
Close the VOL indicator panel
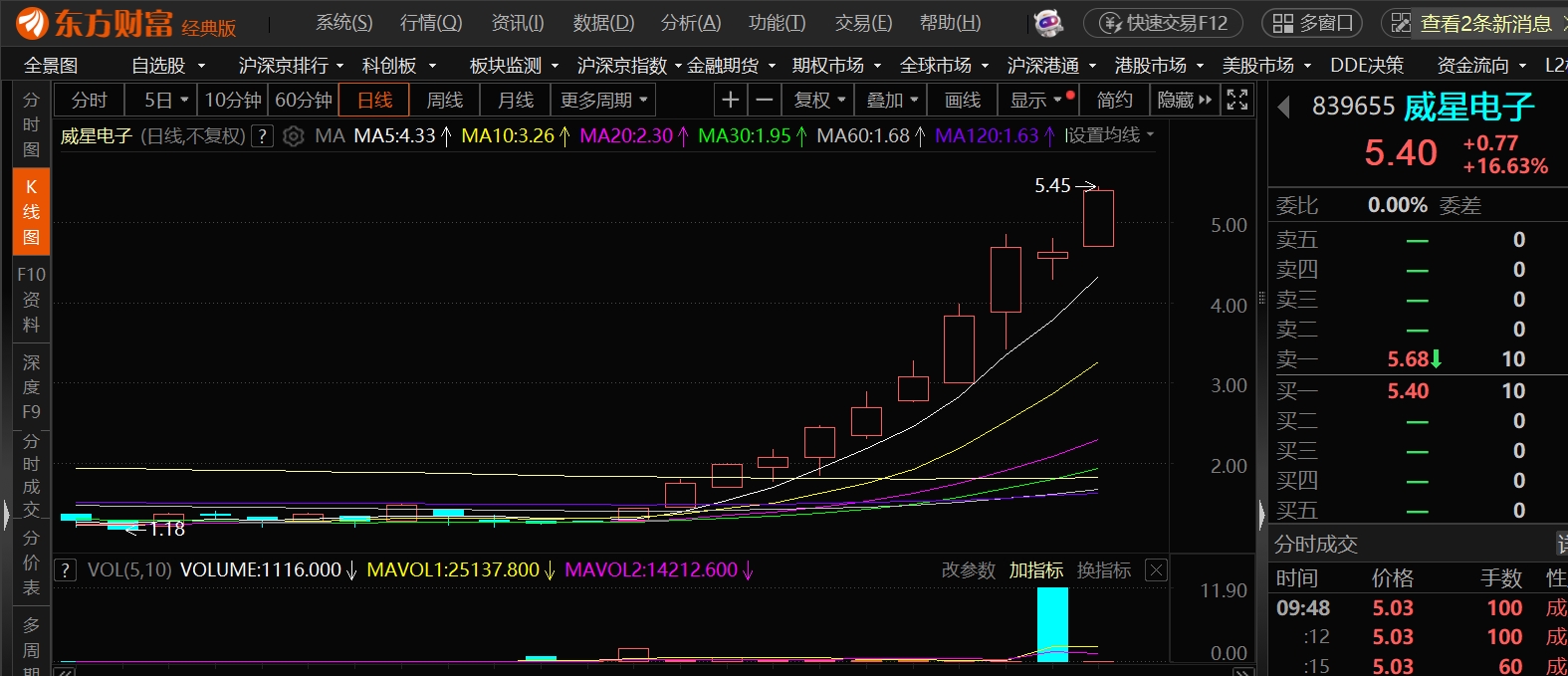pos(1156,570)
